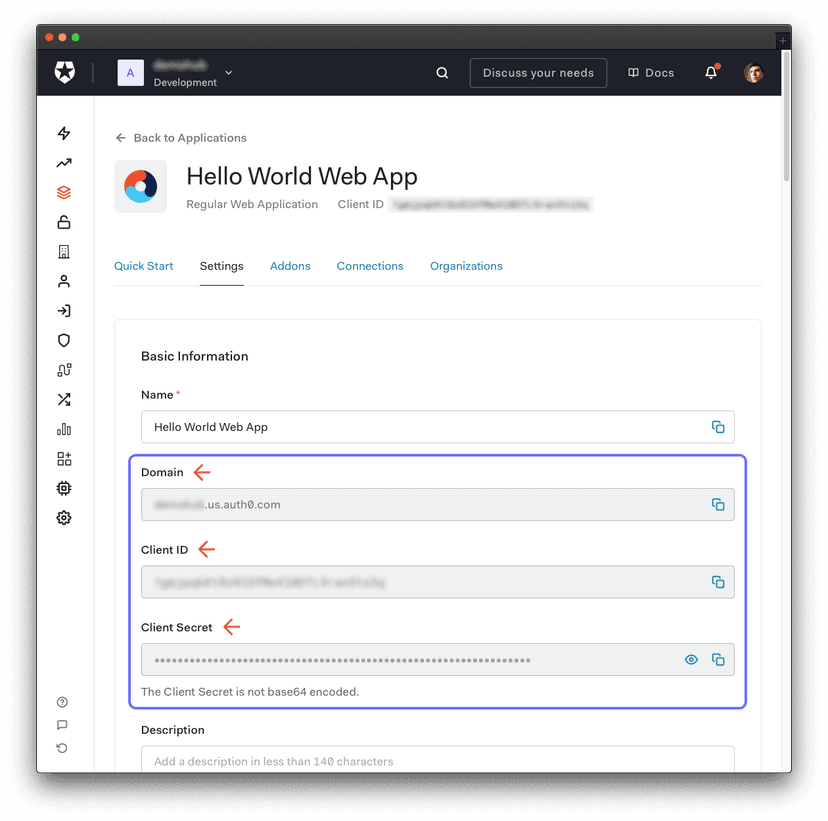Click the Discuss your needs button

pos(538,72)
